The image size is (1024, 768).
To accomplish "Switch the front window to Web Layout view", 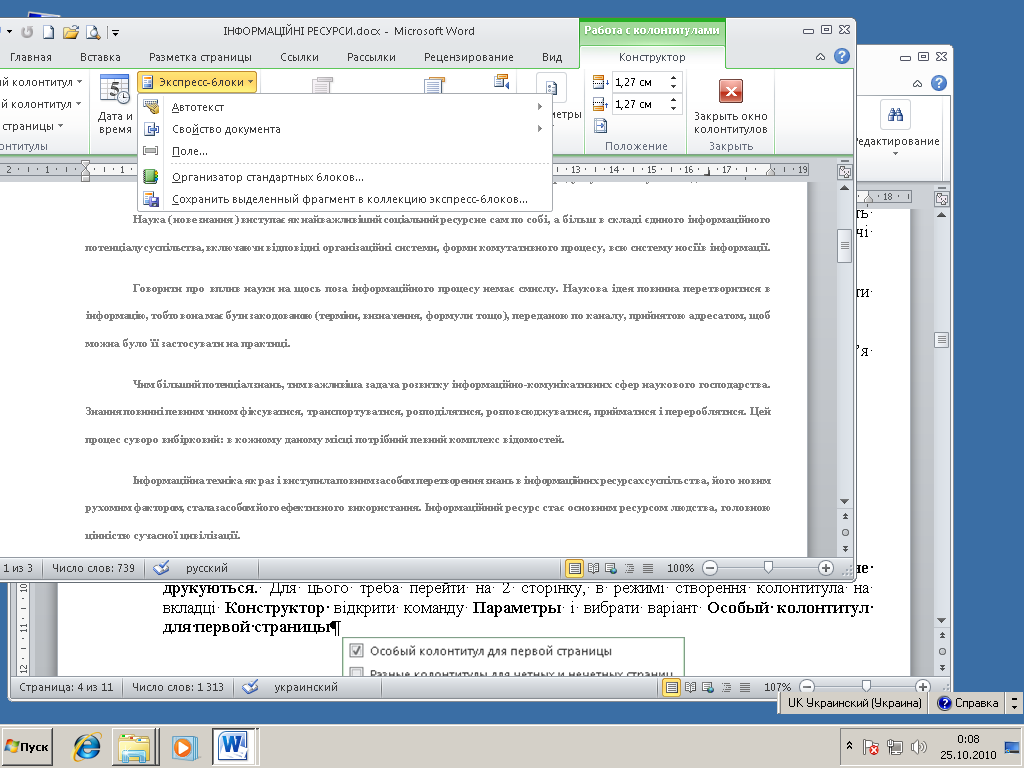I will click(x=611, y=568).
